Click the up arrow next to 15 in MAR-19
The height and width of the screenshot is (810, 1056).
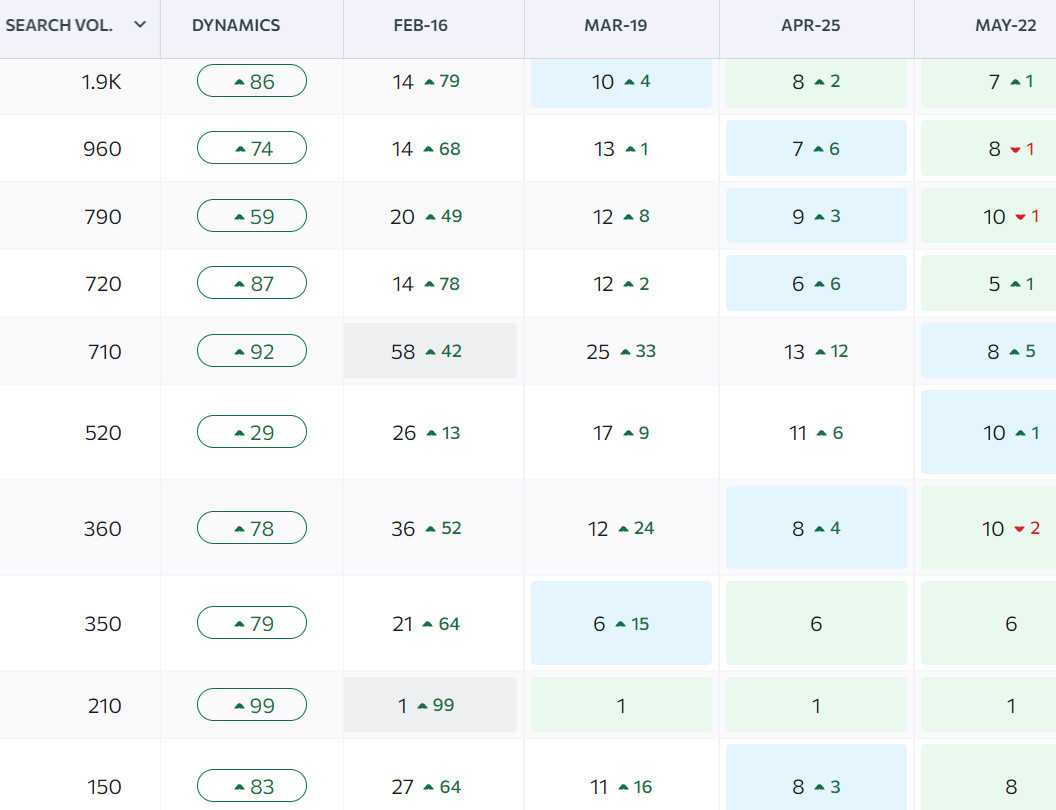pos(620,624)
